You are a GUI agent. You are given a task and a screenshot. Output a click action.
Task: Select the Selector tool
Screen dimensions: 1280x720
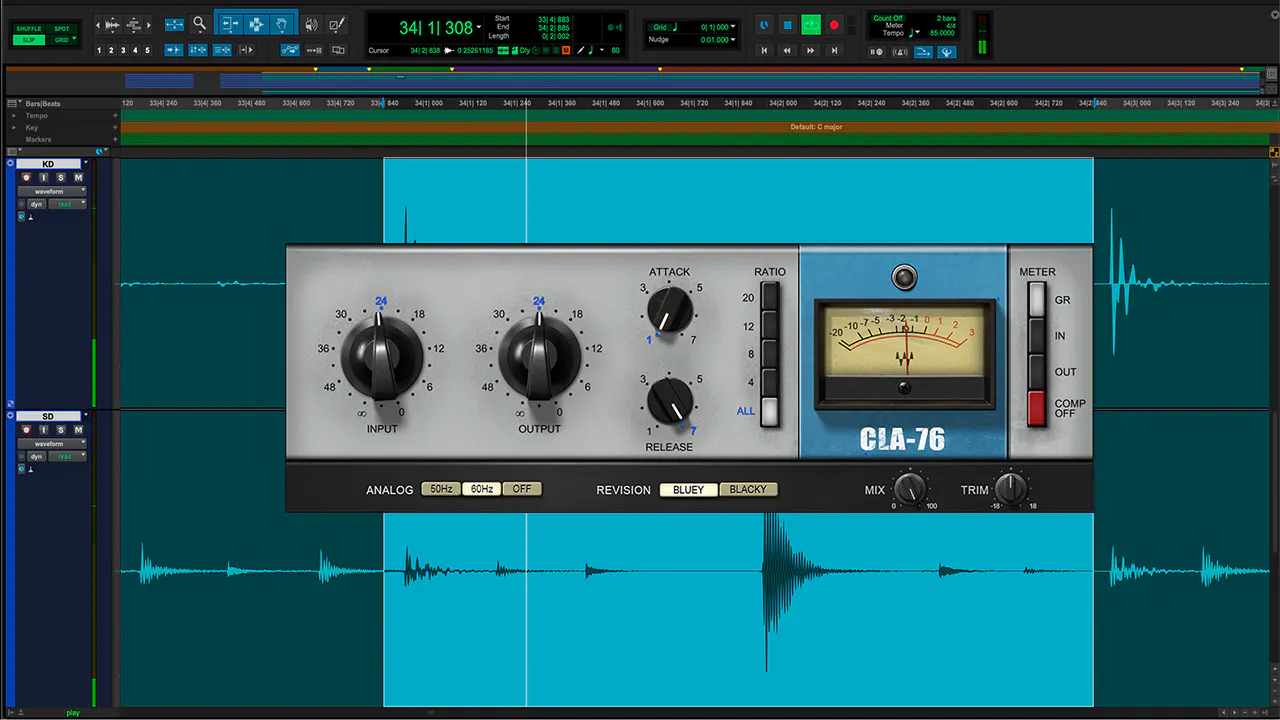tap(256, 24)
